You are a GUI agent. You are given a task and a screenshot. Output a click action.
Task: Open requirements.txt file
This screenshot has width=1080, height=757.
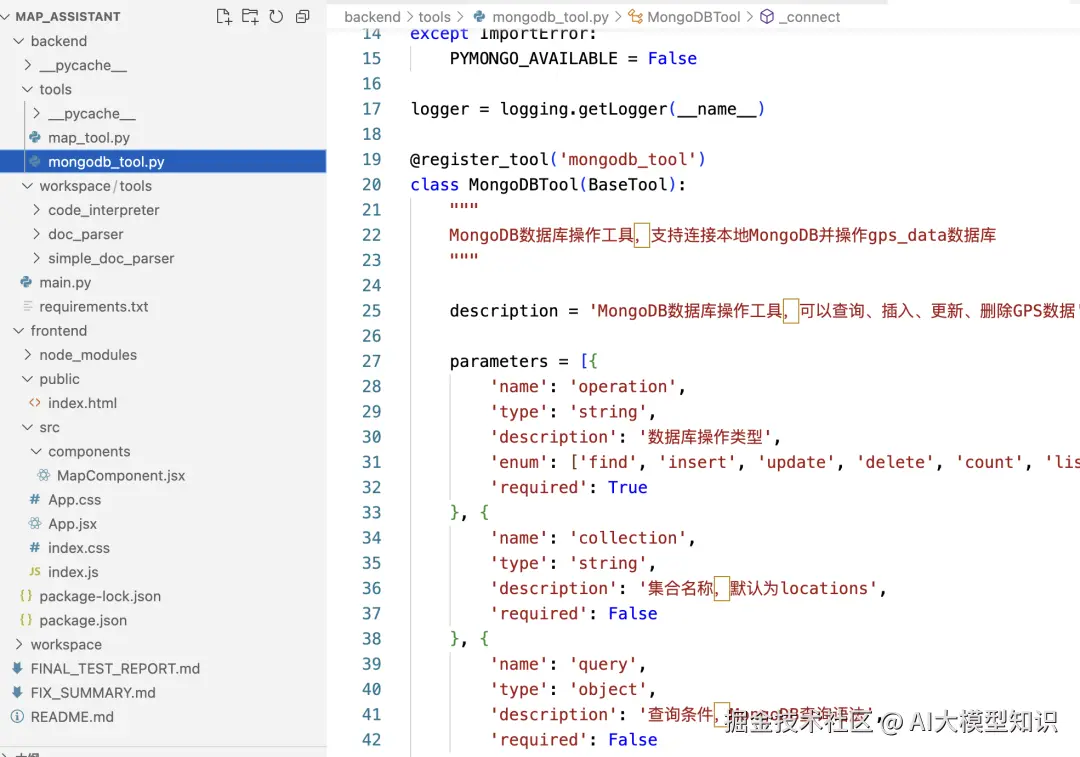click(94, 307)
